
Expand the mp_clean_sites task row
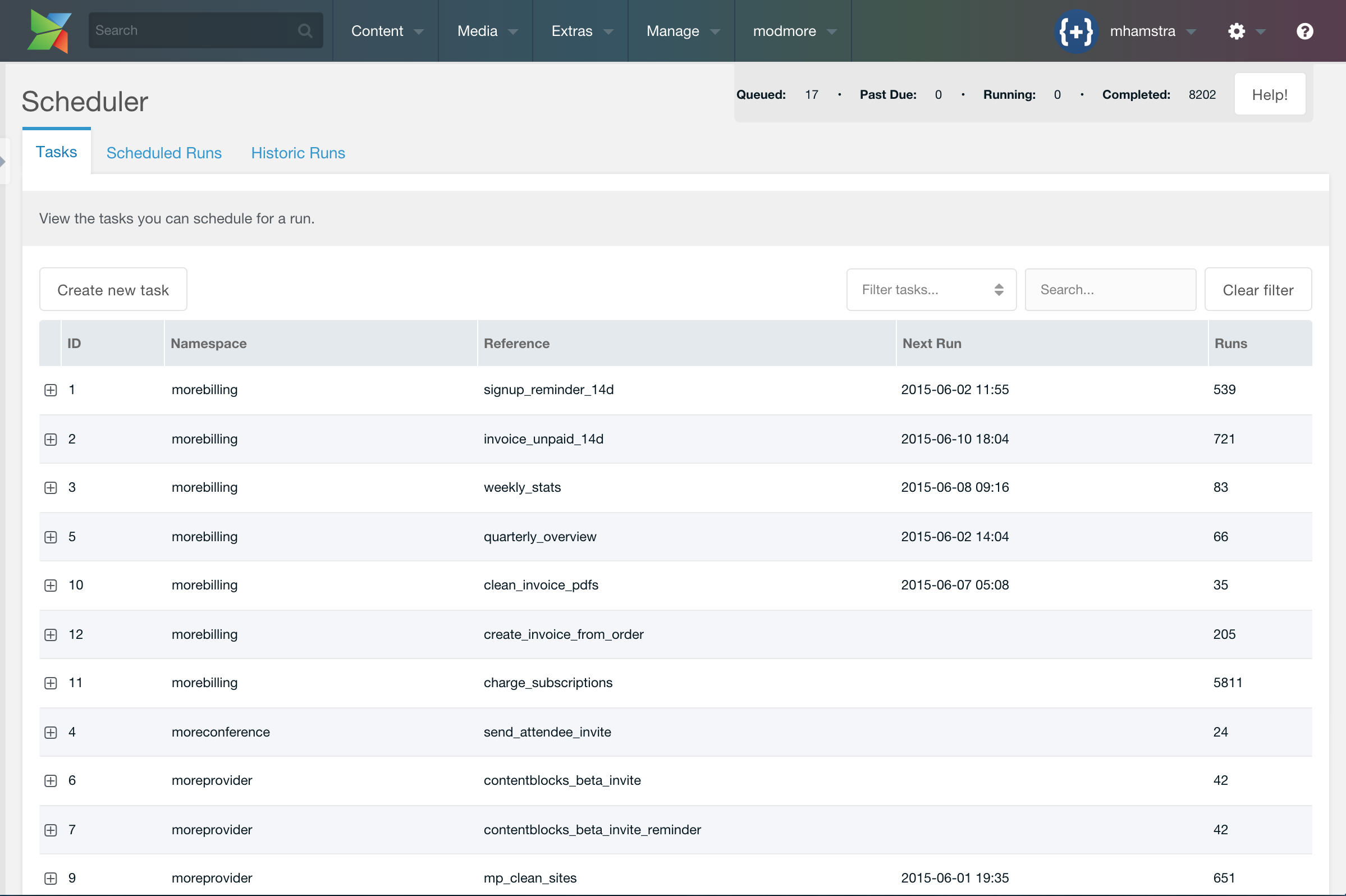[x=51, y=878]
